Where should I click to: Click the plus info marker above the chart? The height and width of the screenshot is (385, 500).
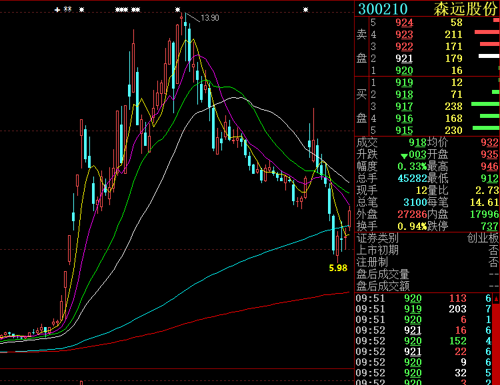click(57, 10)
